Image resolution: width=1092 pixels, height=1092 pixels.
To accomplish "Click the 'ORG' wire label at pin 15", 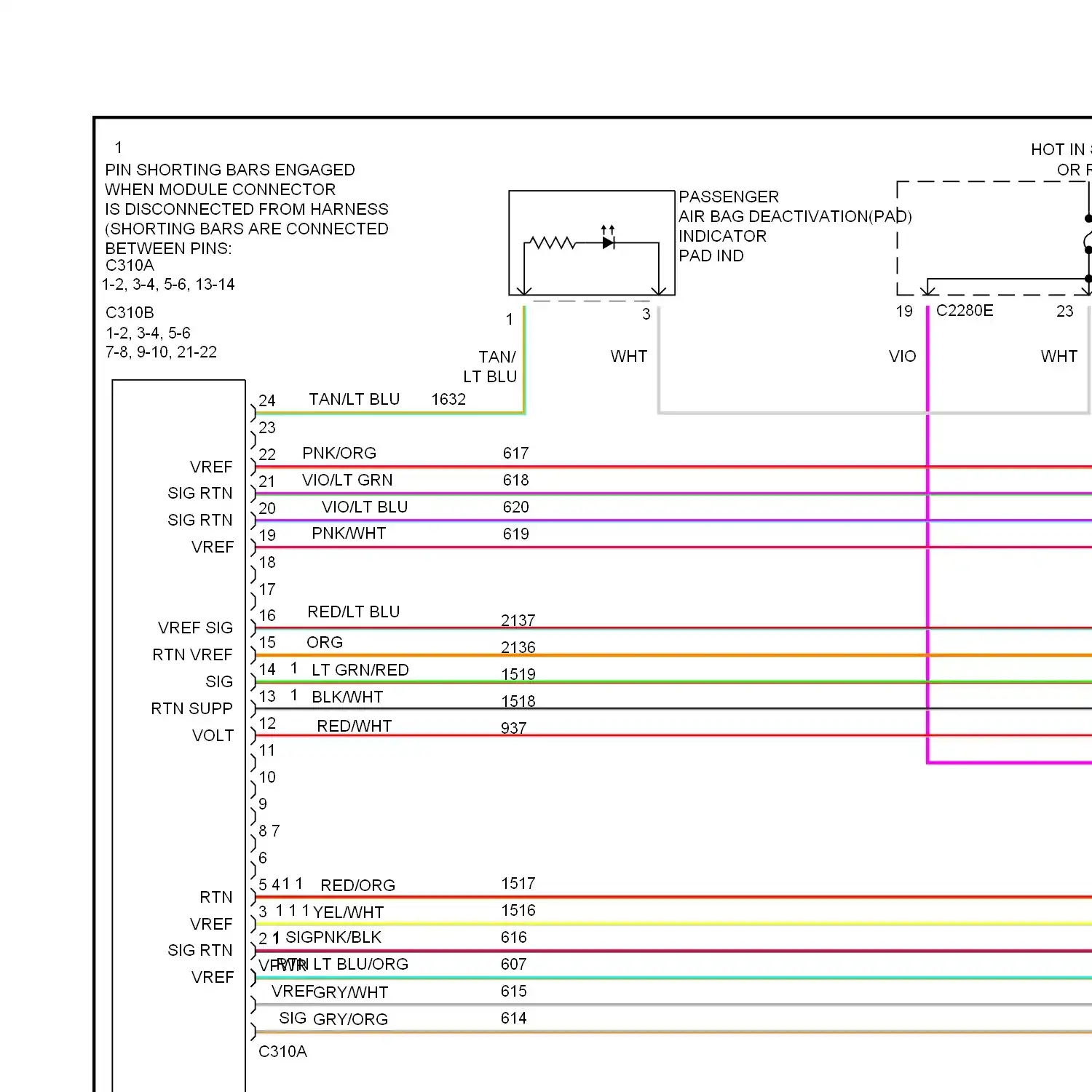I will (x=325, y=643).
